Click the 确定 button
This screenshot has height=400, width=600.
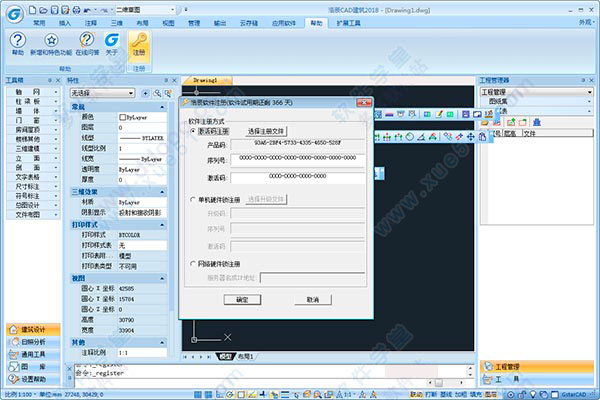coord(242,299)
